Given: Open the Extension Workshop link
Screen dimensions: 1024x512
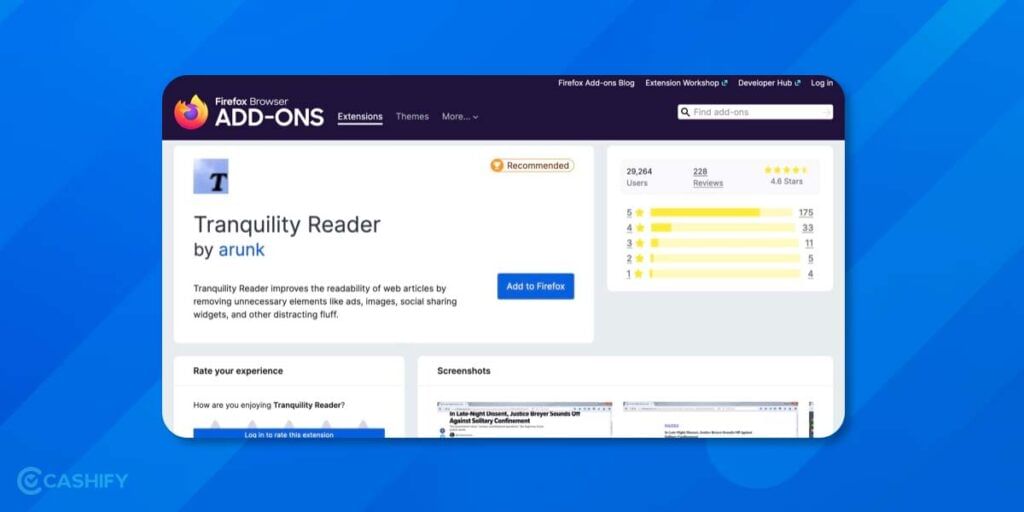Looking at the screenshot, I should point(686,83).
